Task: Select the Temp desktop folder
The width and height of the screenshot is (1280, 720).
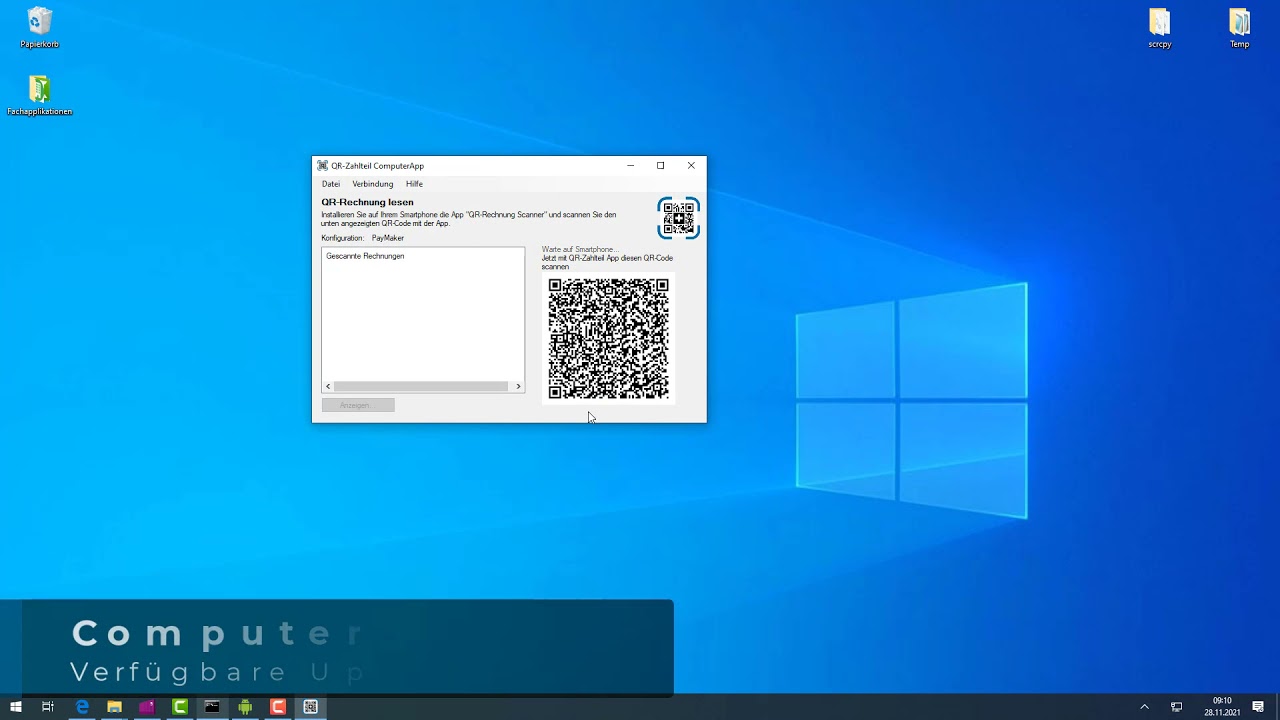Action: (1239, 28)
